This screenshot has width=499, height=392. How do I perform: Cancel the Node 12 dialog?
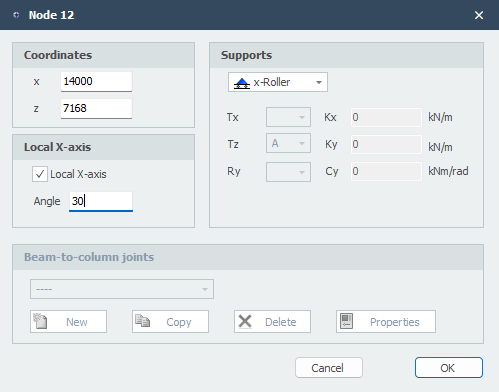point(329,368)
